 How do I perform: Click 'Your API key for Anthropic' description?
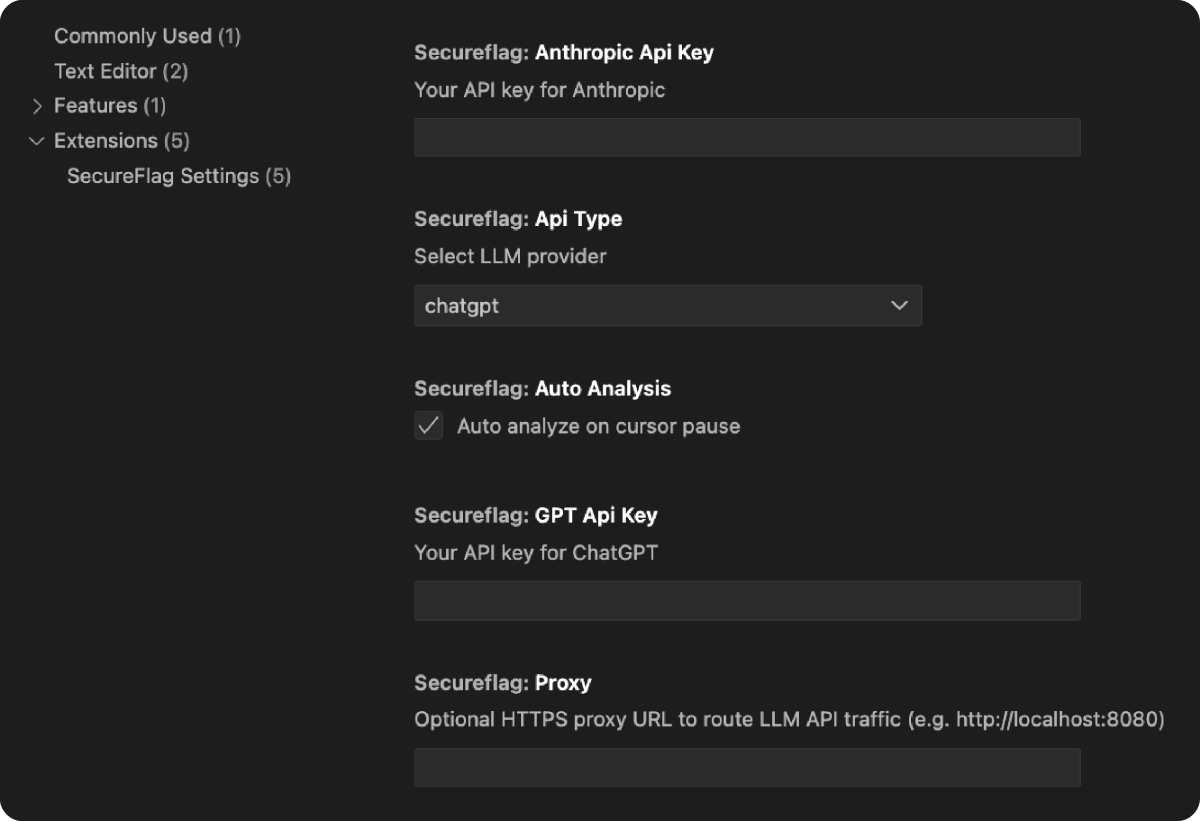540,90
